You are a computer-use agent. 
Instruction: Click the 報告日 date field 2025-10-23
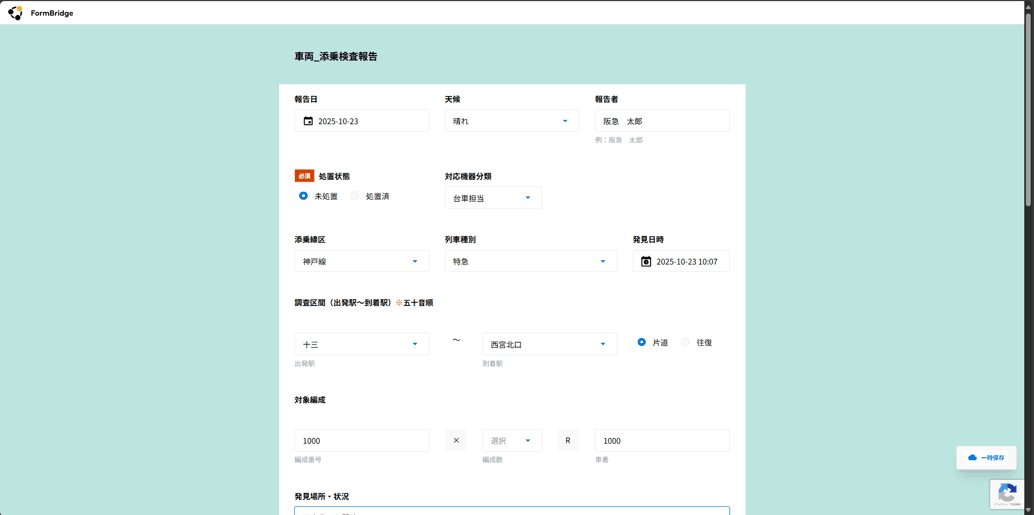(361, 121)
